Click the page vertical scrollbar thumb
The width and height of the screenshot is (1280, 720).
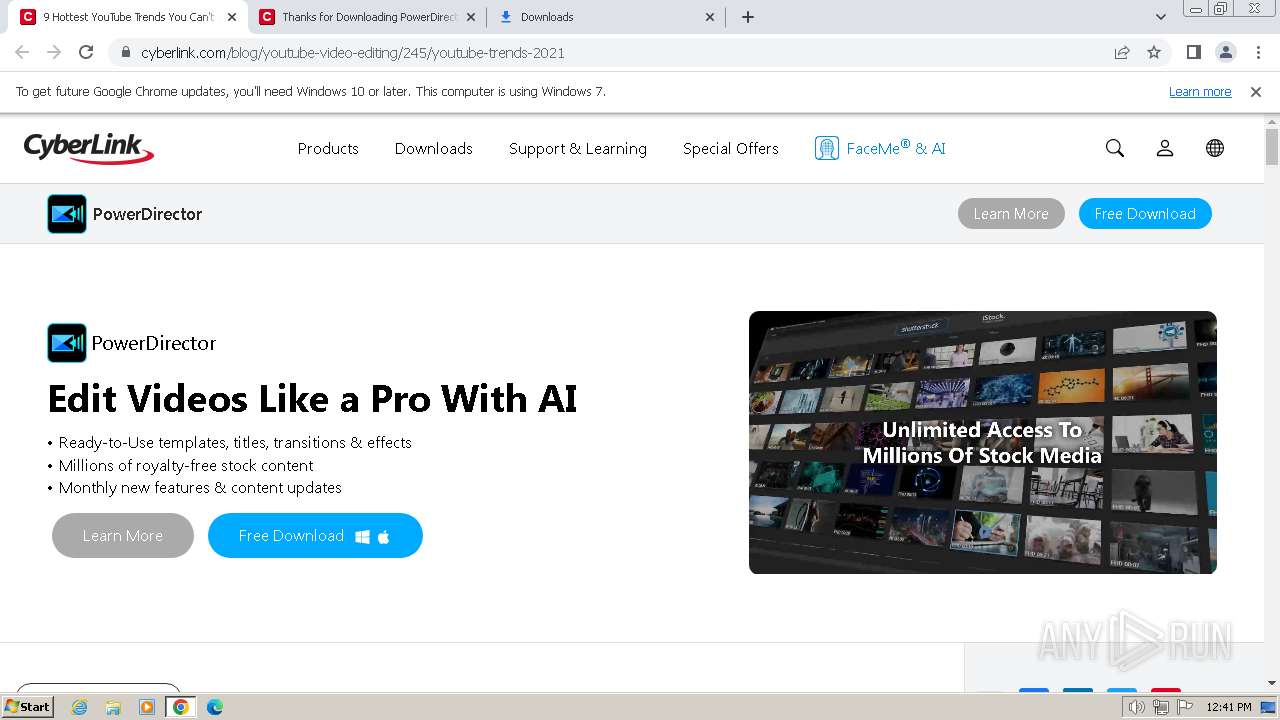(x=1271, y=147)
